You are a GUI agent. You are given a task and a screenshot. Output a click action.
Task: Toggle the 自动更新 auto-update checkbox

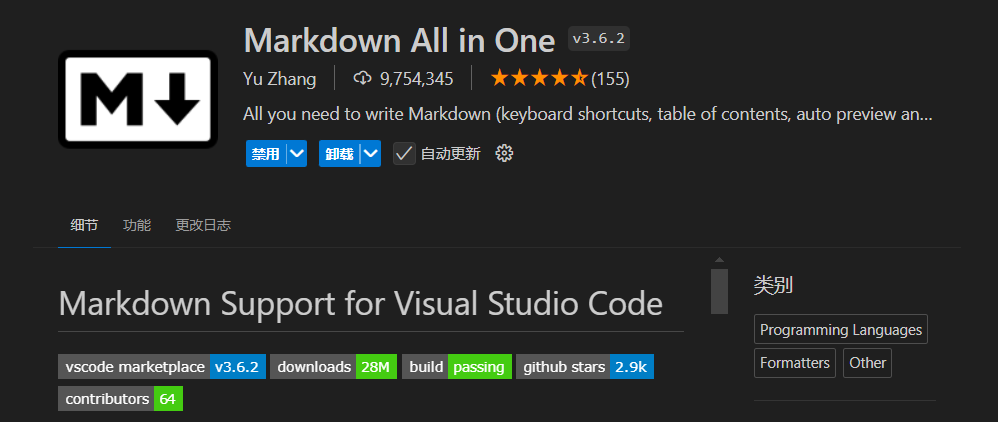pos(404,153)
